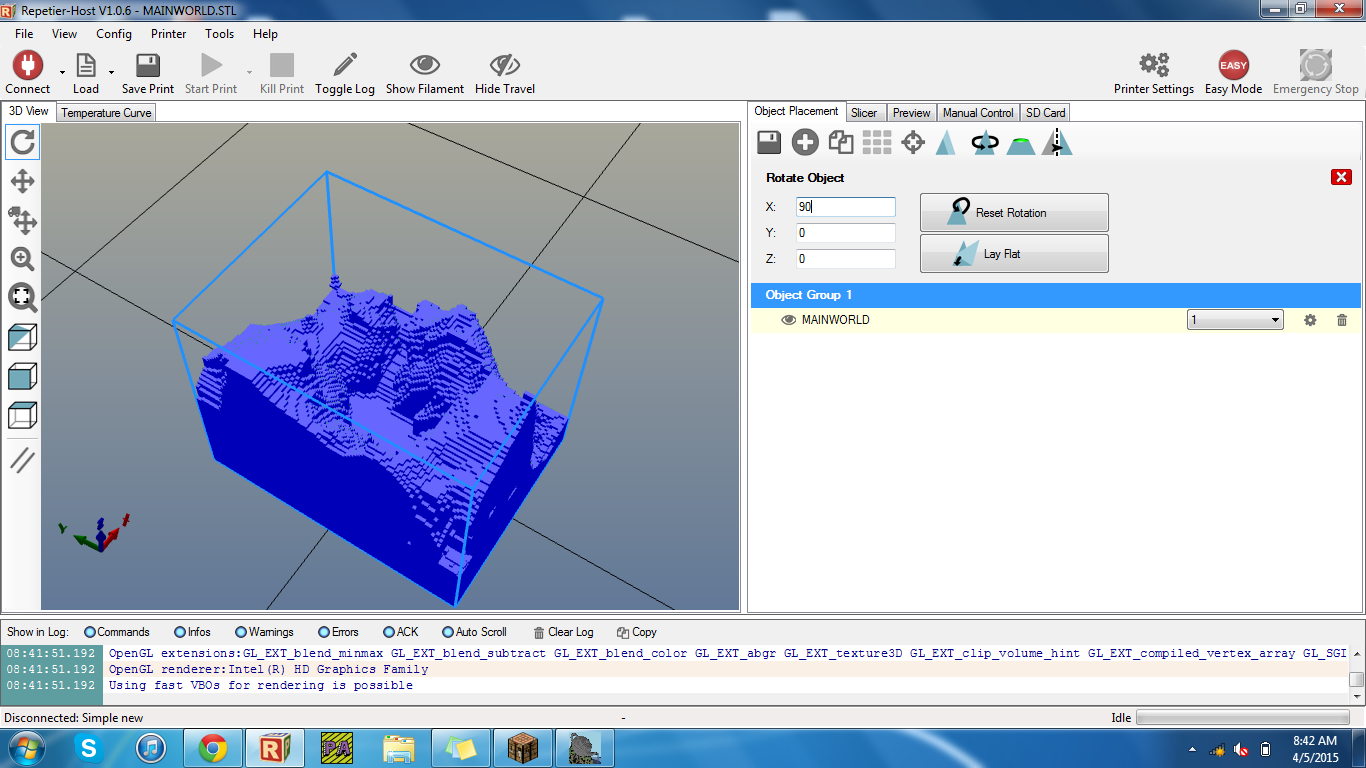The image size is (1366, 768).
Task: Open the File menu
Action: (24, 34)
